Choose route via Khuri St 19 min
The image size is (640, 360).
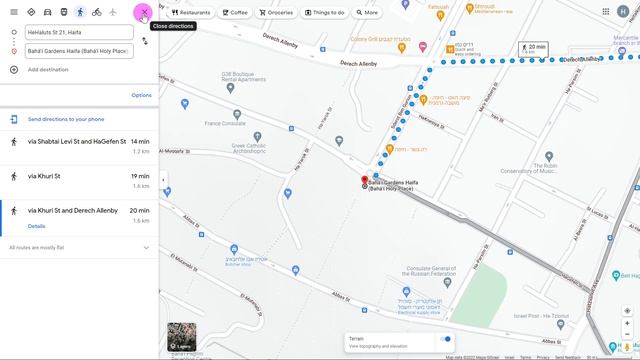tap(79, 181)
